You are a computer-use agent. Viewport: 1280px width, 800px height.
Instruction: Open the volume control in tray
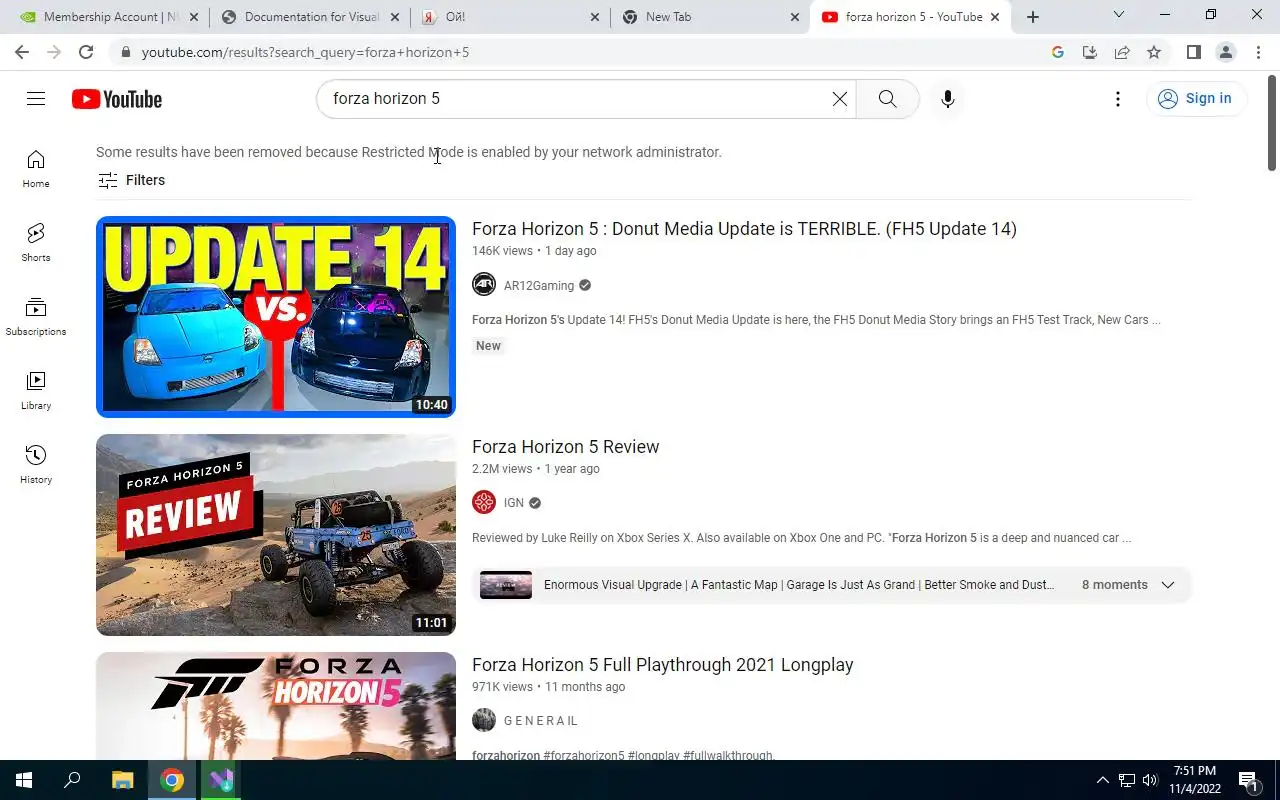[x=1150, y=780]
